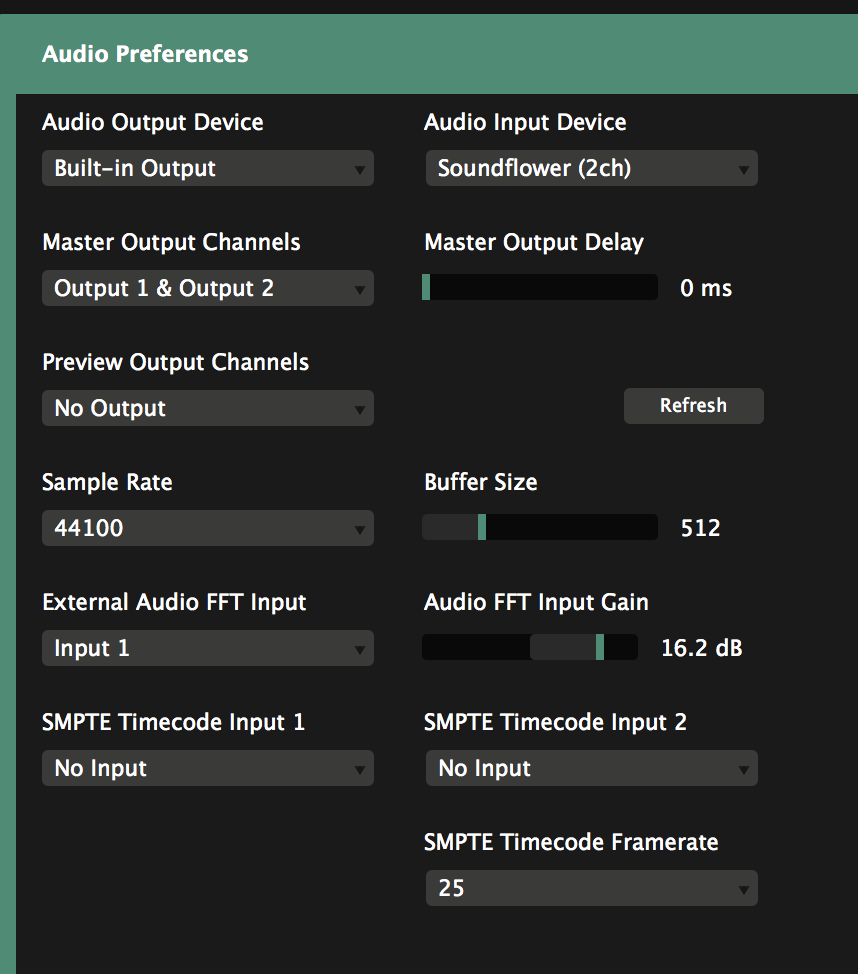Image resolution: width=858 pixels, height=974 pixels.
Task: Click the Buffer Size slider handle
Action: point(482,527)
